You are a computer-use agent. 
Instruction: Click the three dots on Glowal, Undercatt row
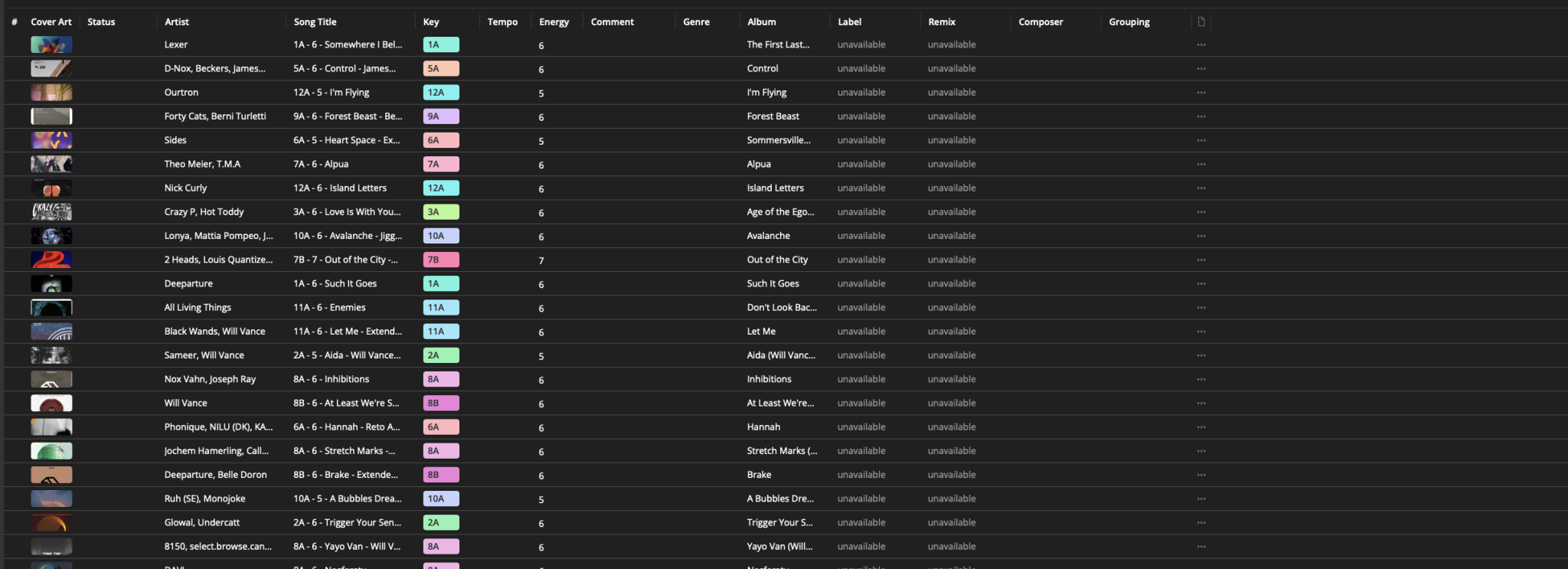[1200, 523]
